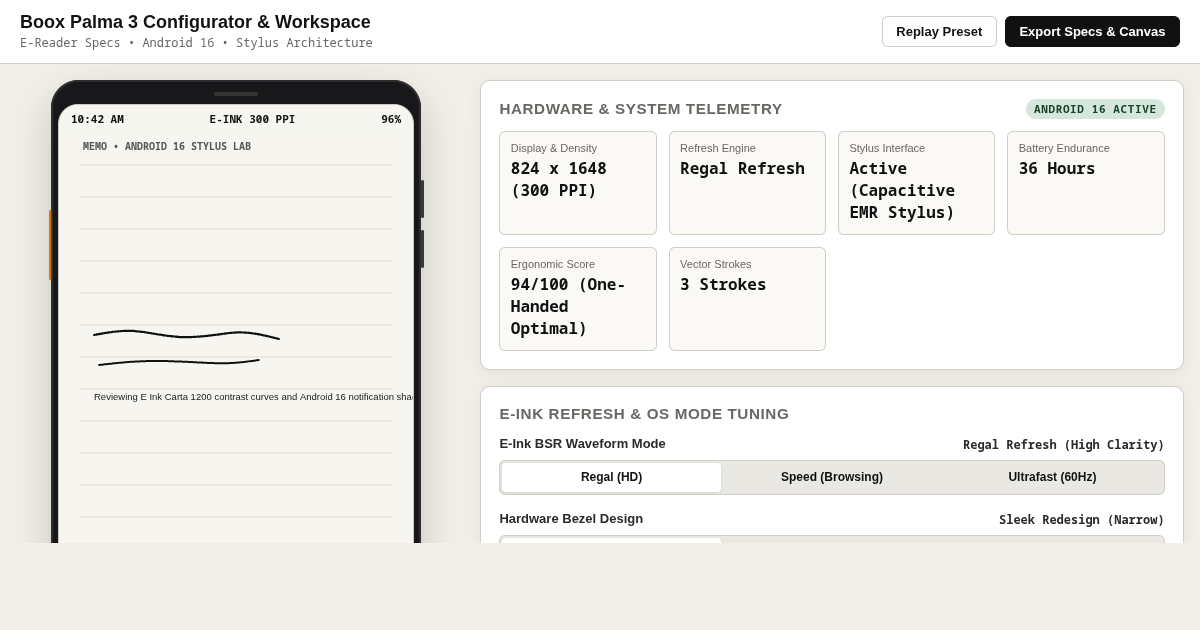1200x630 pixels.
Task: Click the ANDROID 16 ACTIVE badge
Action: point(1095,109)
